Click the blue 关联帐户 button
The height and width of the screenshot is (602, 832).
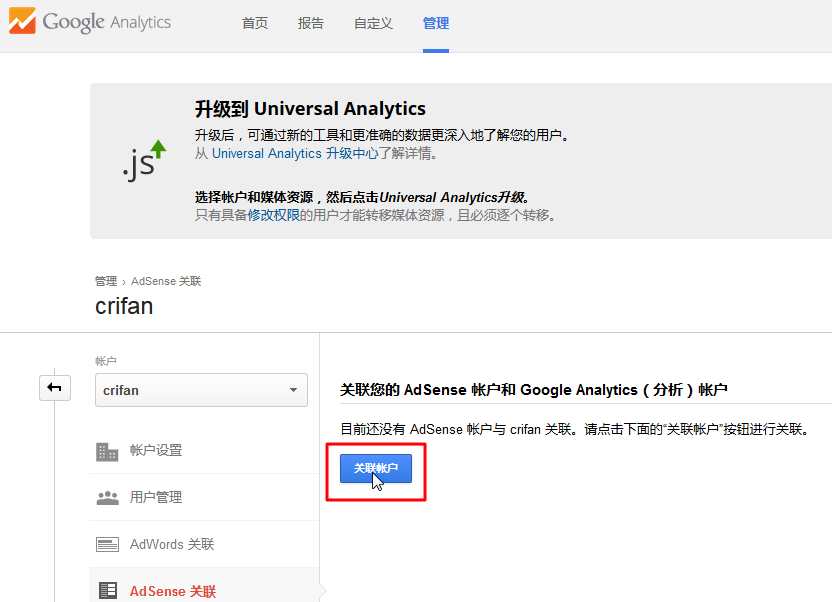click(376, 468)
